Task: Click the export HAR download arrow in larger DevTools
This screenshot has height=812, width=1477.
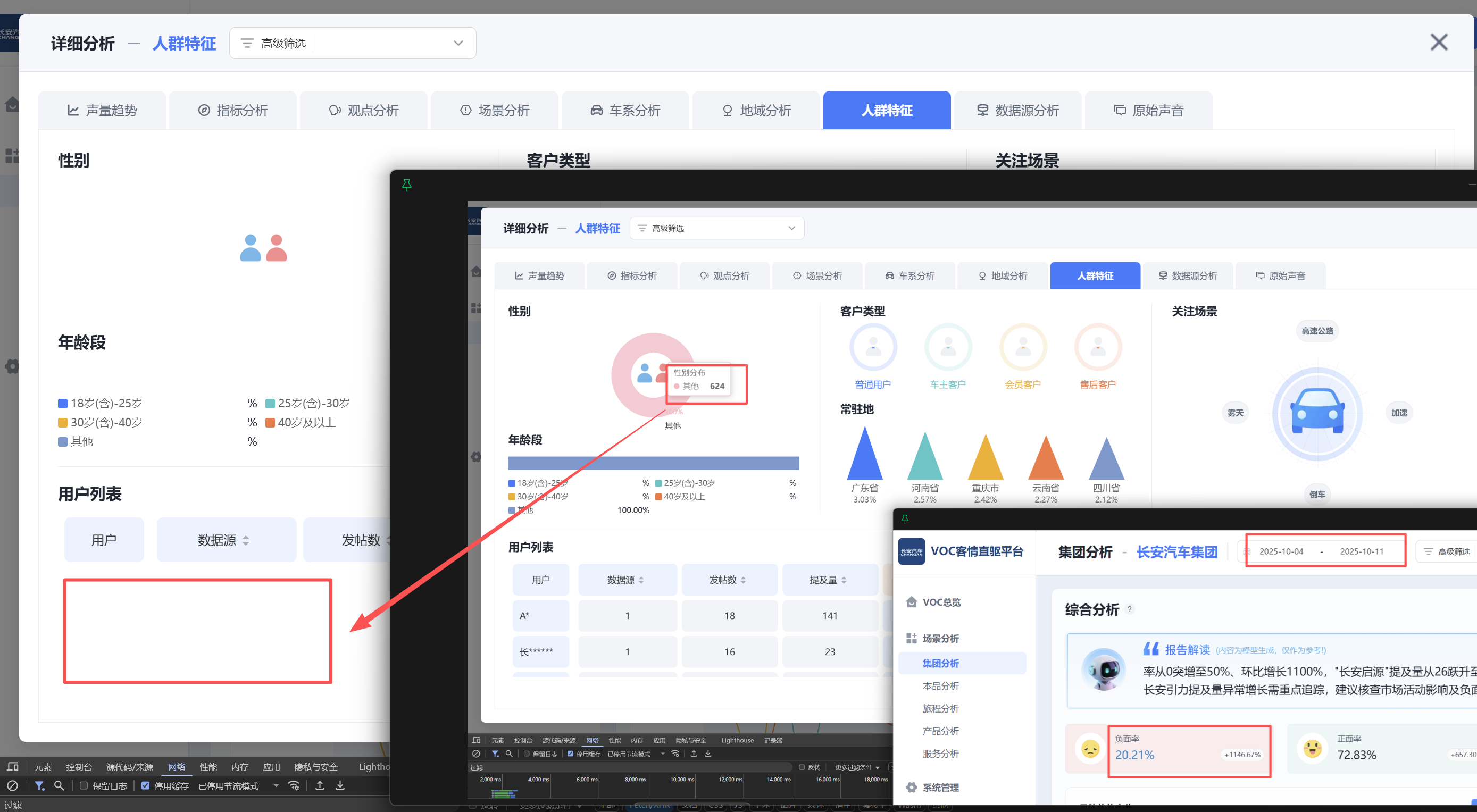Action: coord(340,785)
